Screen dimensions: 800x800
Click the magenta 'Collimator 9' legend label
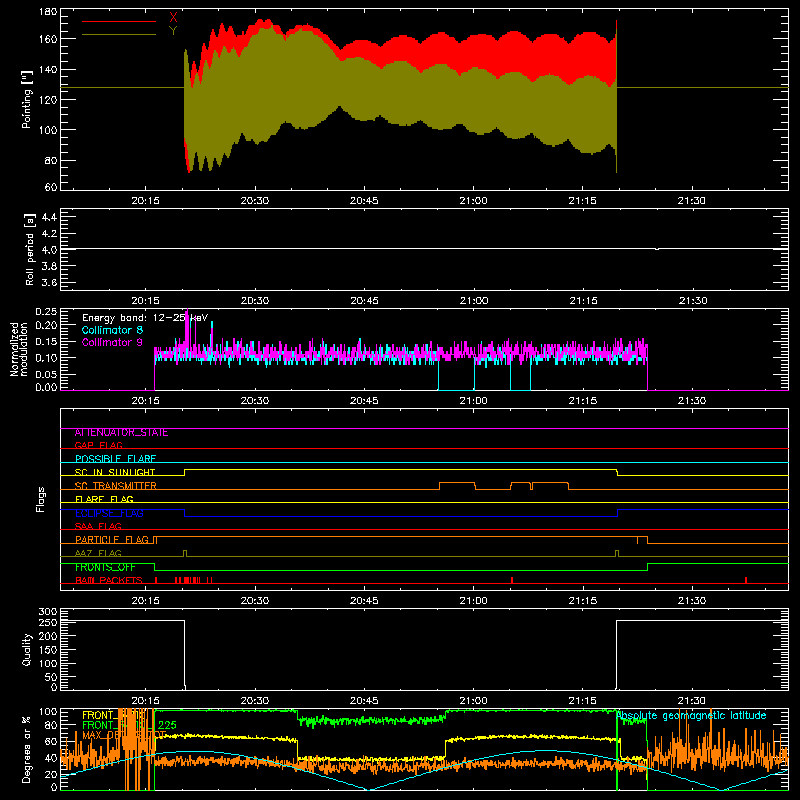tap(112, 342)
